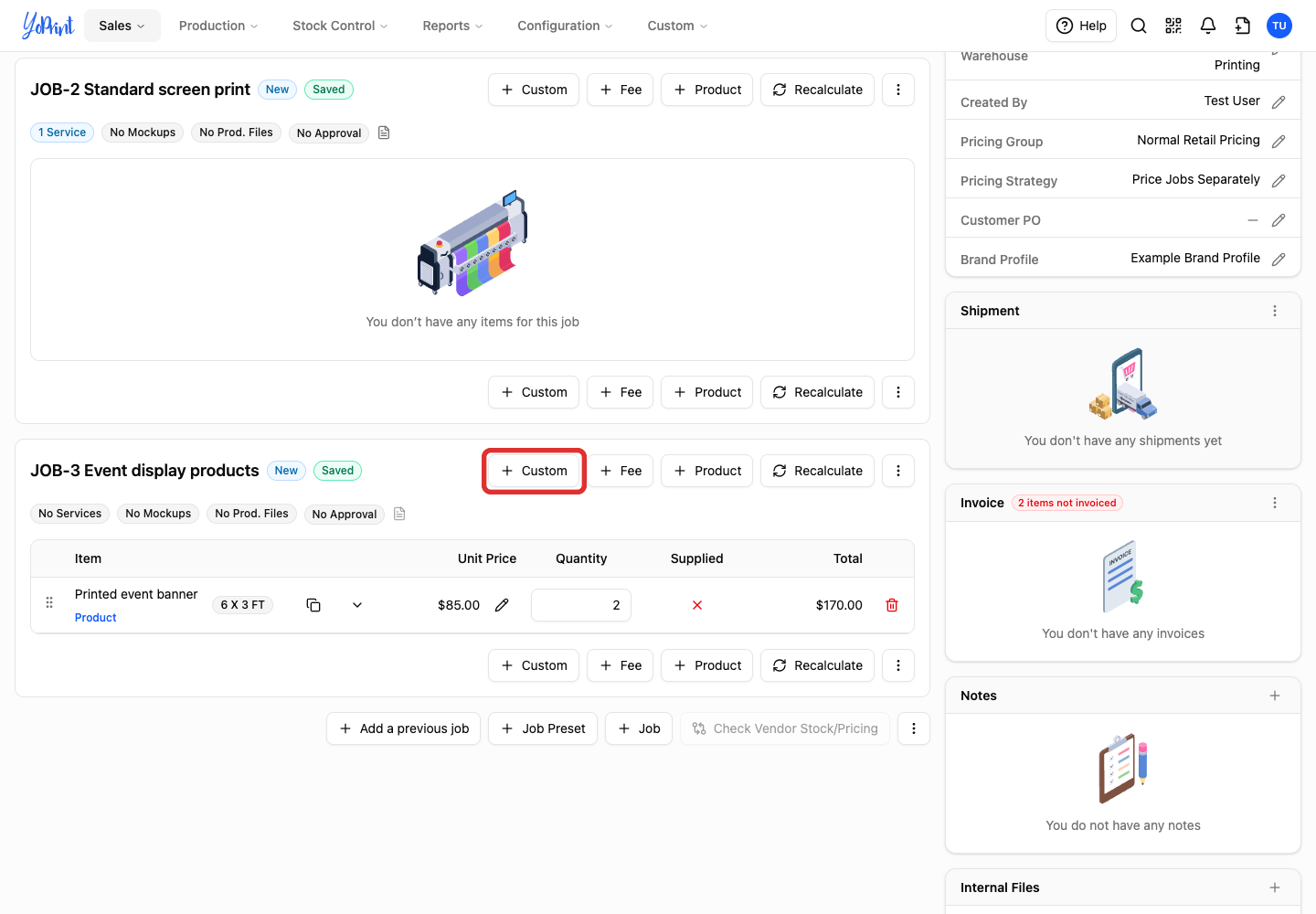1316x914 pixels.
Task: Click the 1 Service tag on JOB-2
Action: pyautogui.click(x=62, y=133)
